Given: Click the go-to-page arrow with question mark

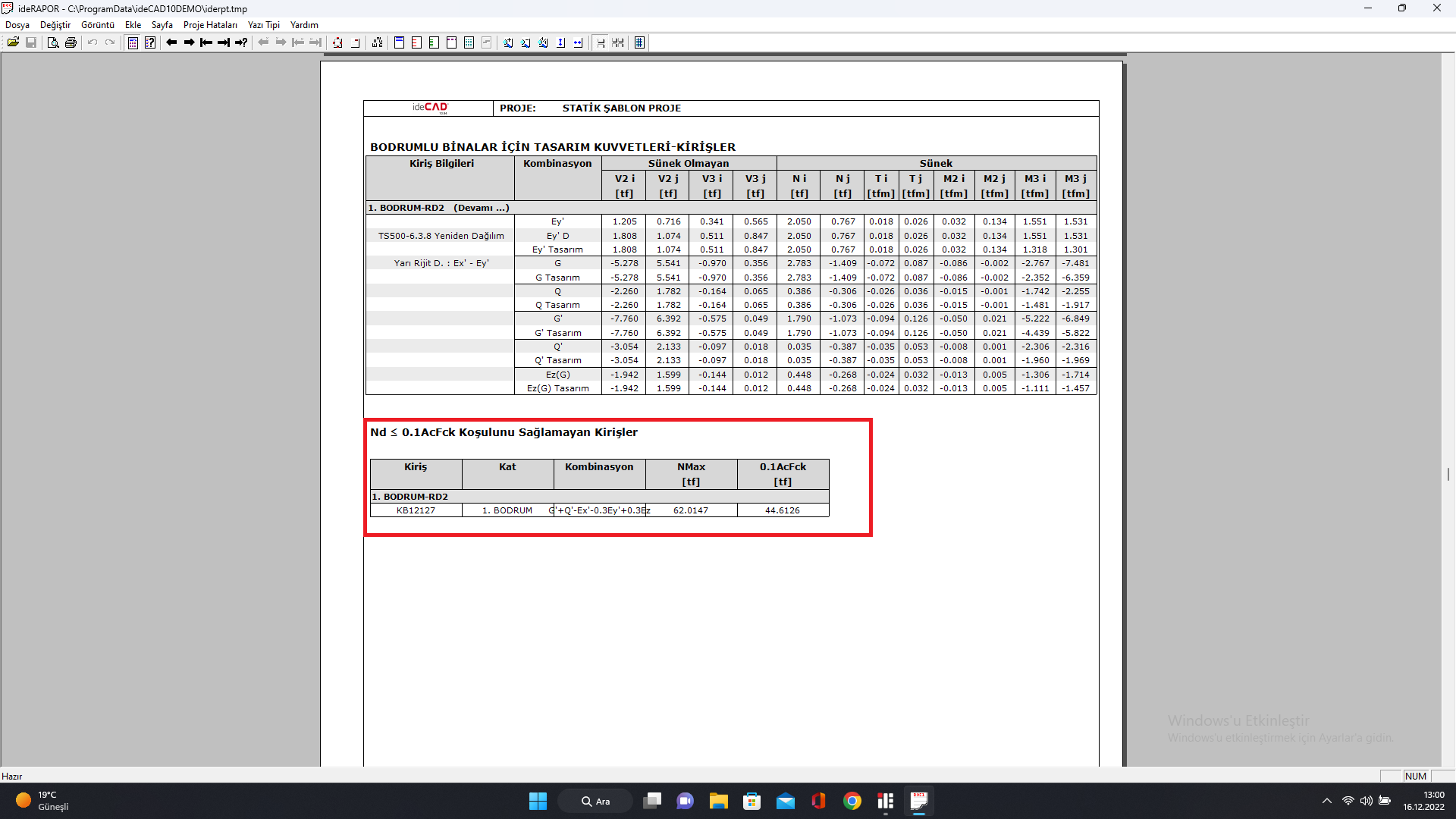Looking at the screenshot, I should [x=241, y=42].
